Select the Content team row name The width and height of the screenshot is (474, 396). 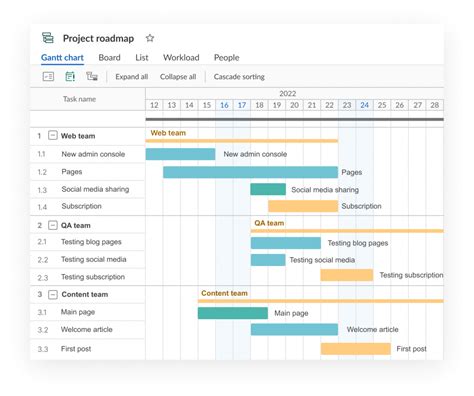tap(85, 294)
